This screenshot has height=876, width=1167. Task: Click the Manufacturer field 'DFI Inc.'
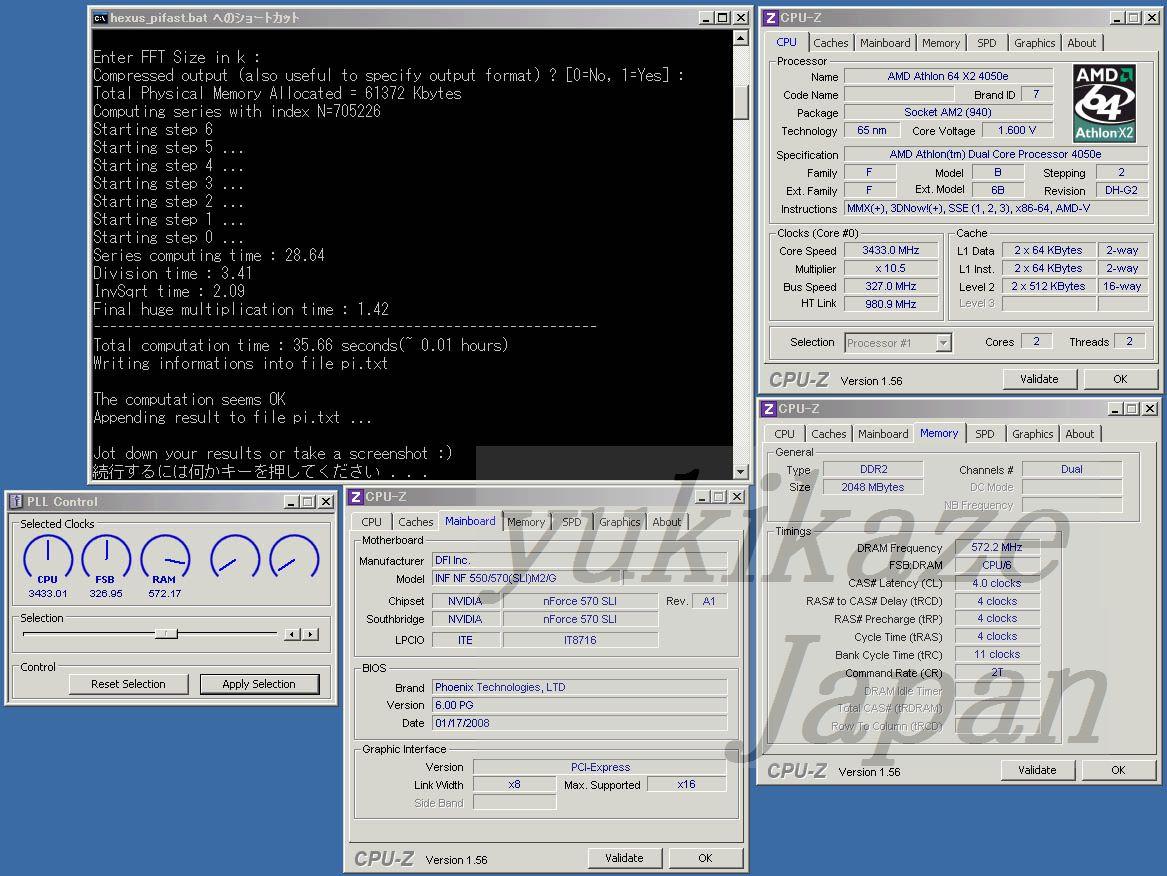579,560
